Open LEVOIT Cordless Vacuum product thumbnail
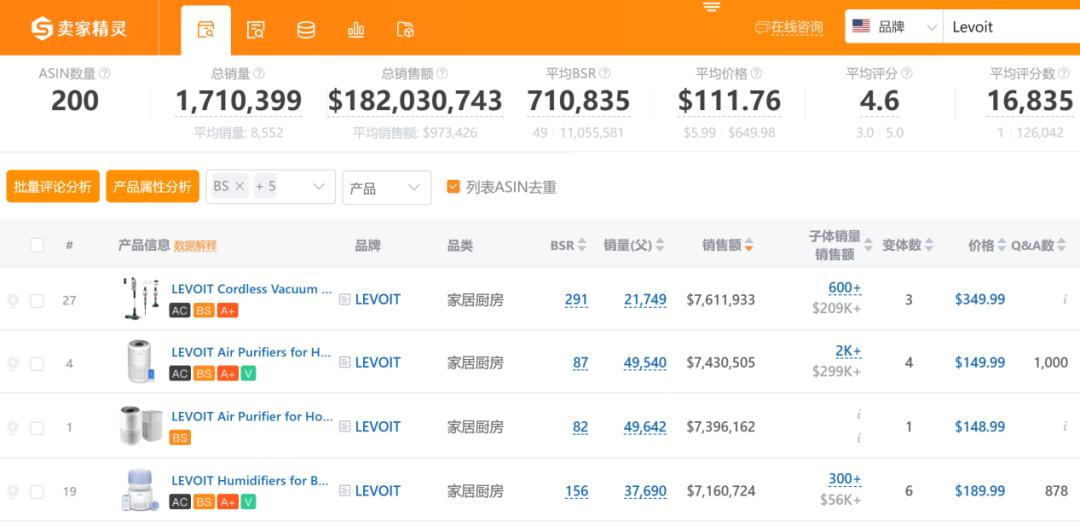Screen dimensions: 1080x527 coord(141,298)
